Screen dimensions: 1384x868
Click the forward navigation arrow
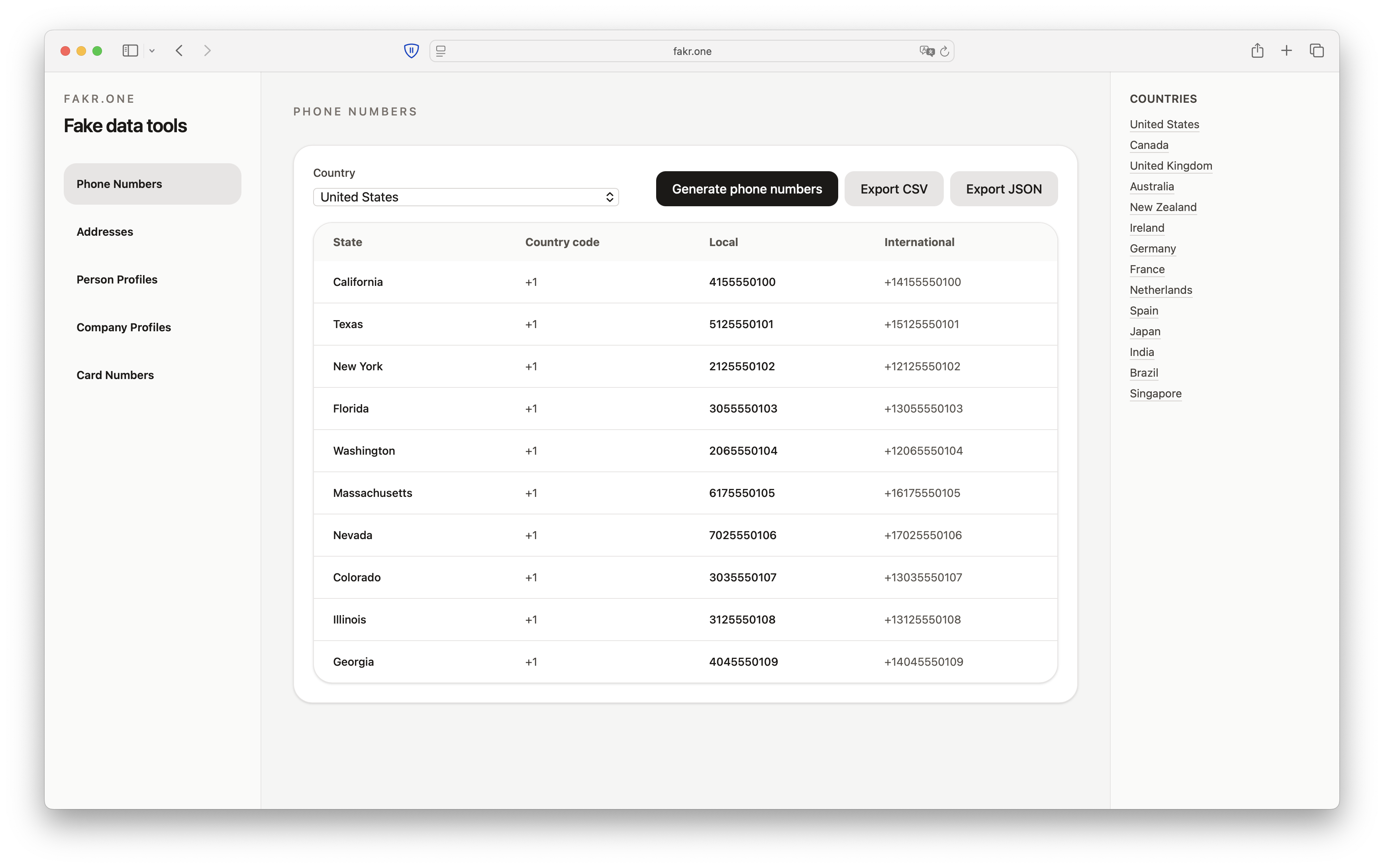pos(207,51)
